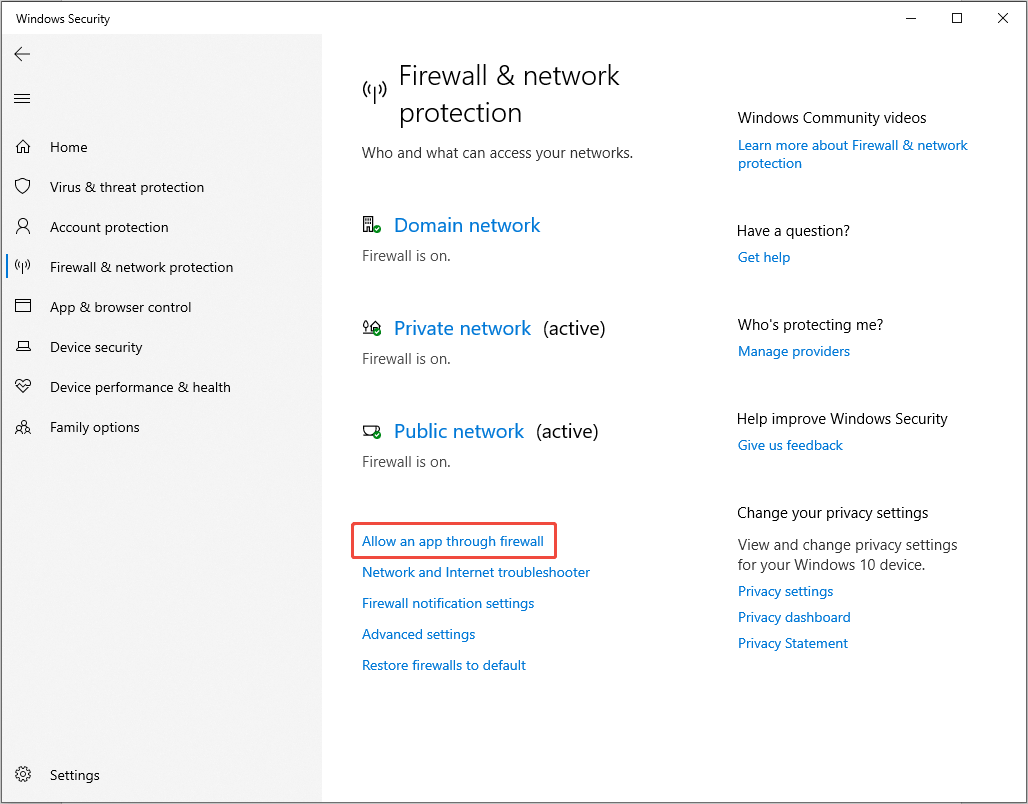Select the Public network icon

coord(370,430)
